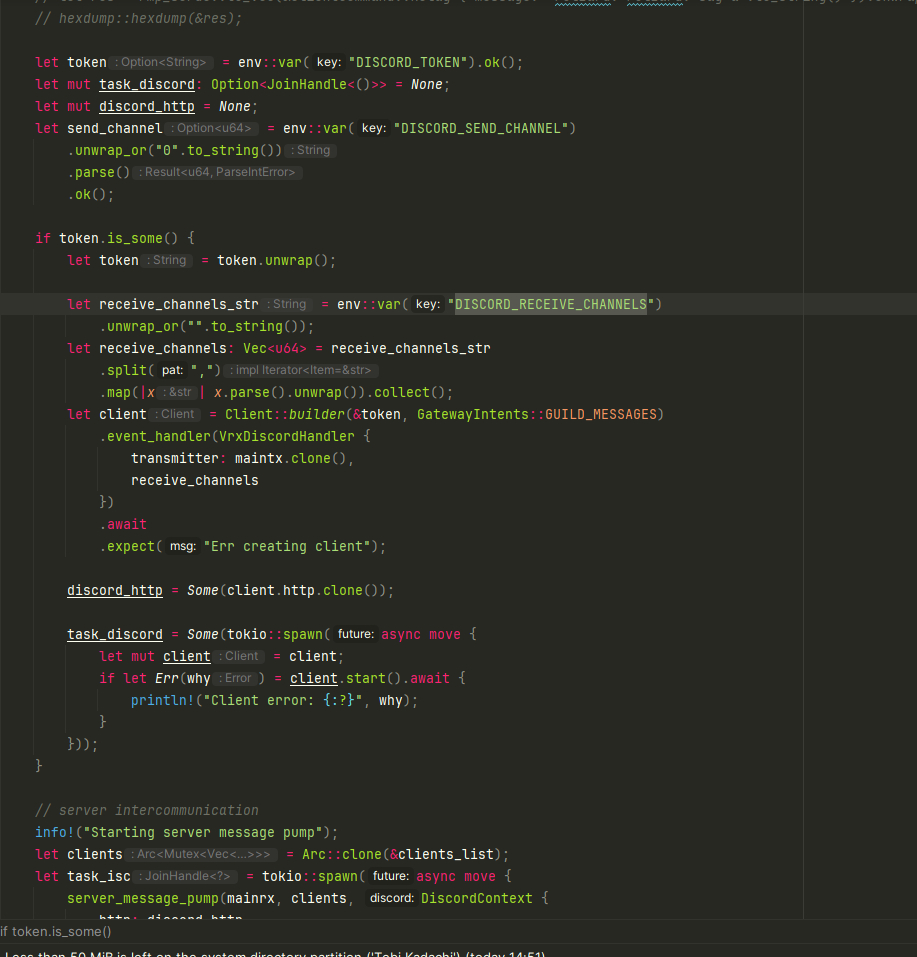Screen dimensions: 917x957
Task: Click the Error type hint beside "why"
Action: point(236,678)
